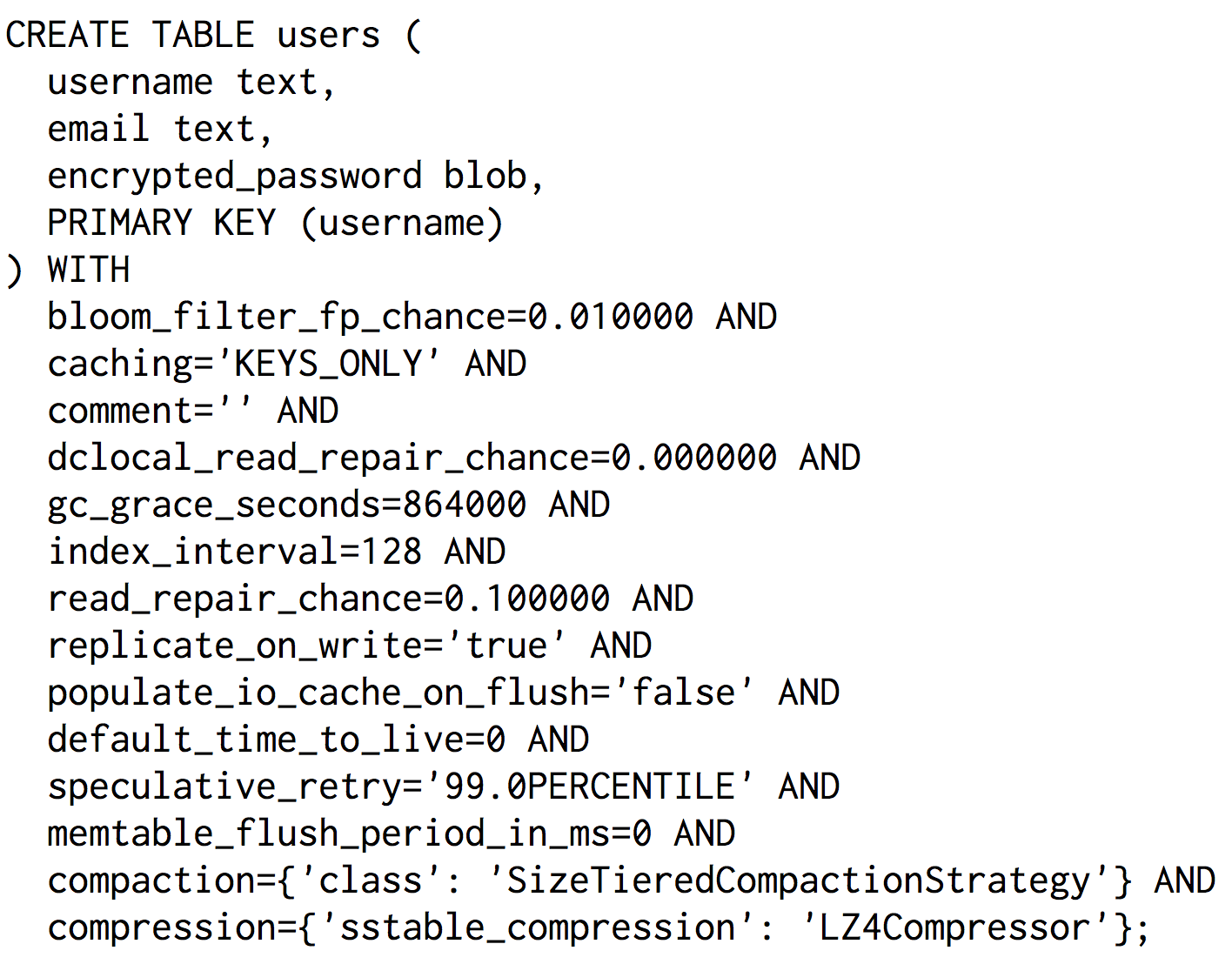Click populate_io_cache_on_flush 'false' value
The image size is (1232, 964).
click(x=684, y=693)
